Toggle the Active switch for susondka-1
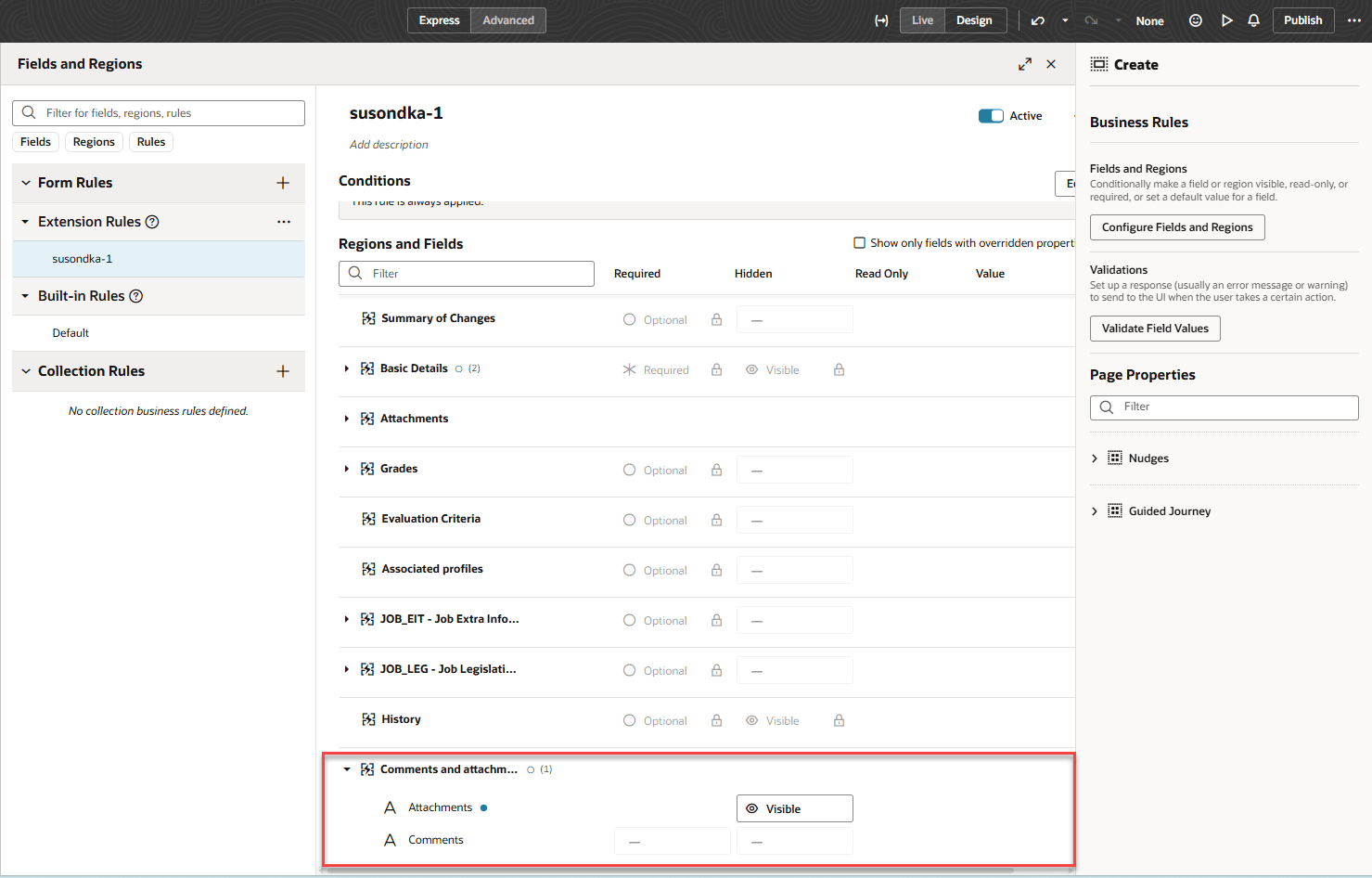This screenshot has height=878, width=1372. 991,116
